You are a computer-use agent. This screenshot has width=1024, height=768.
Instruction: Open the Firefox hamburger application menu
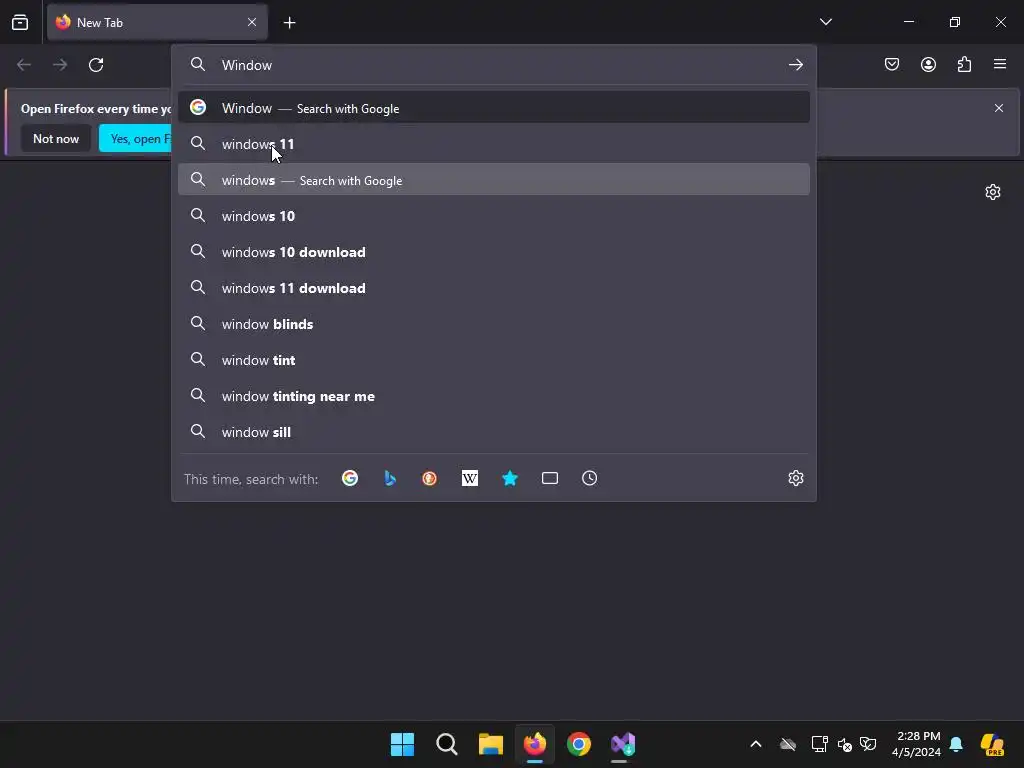click(1000, 64)
